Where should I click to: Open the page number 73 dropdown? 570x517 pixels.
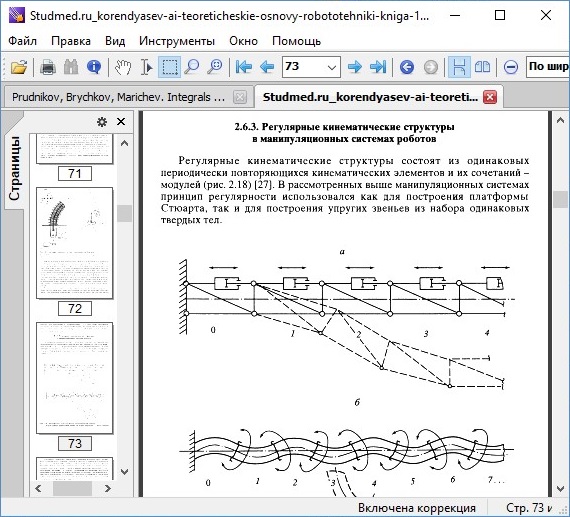[x=331, y=67]
